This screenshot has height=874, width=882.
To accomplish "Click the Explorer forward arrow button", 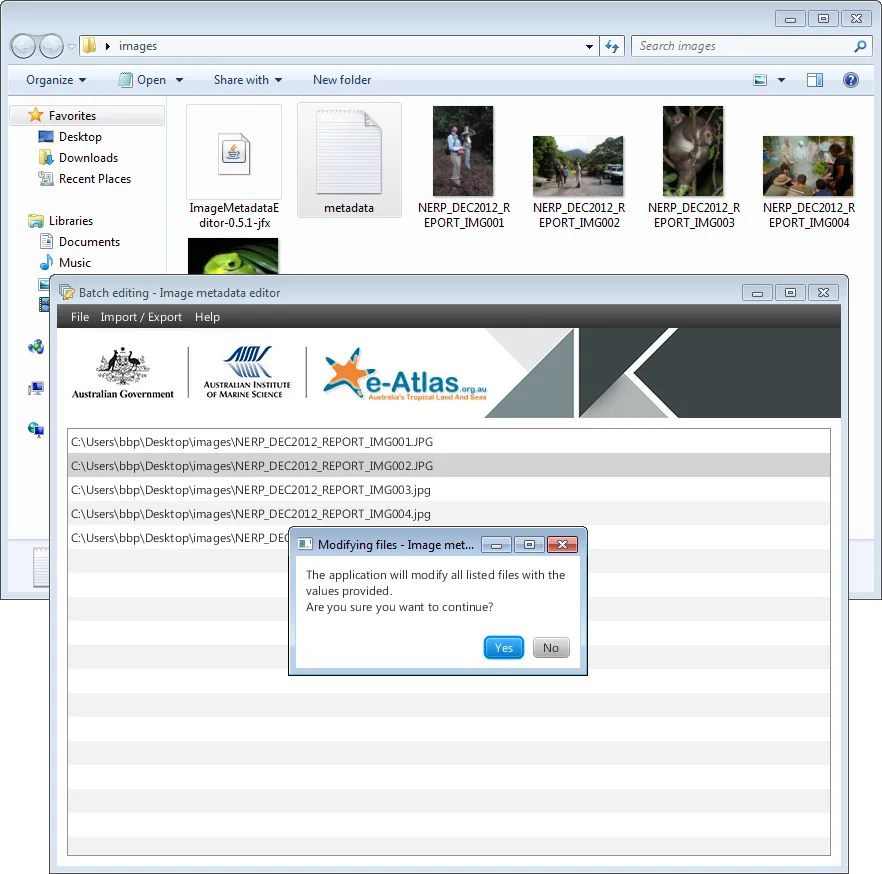I will pyautogui.click(x=52, y=46).
